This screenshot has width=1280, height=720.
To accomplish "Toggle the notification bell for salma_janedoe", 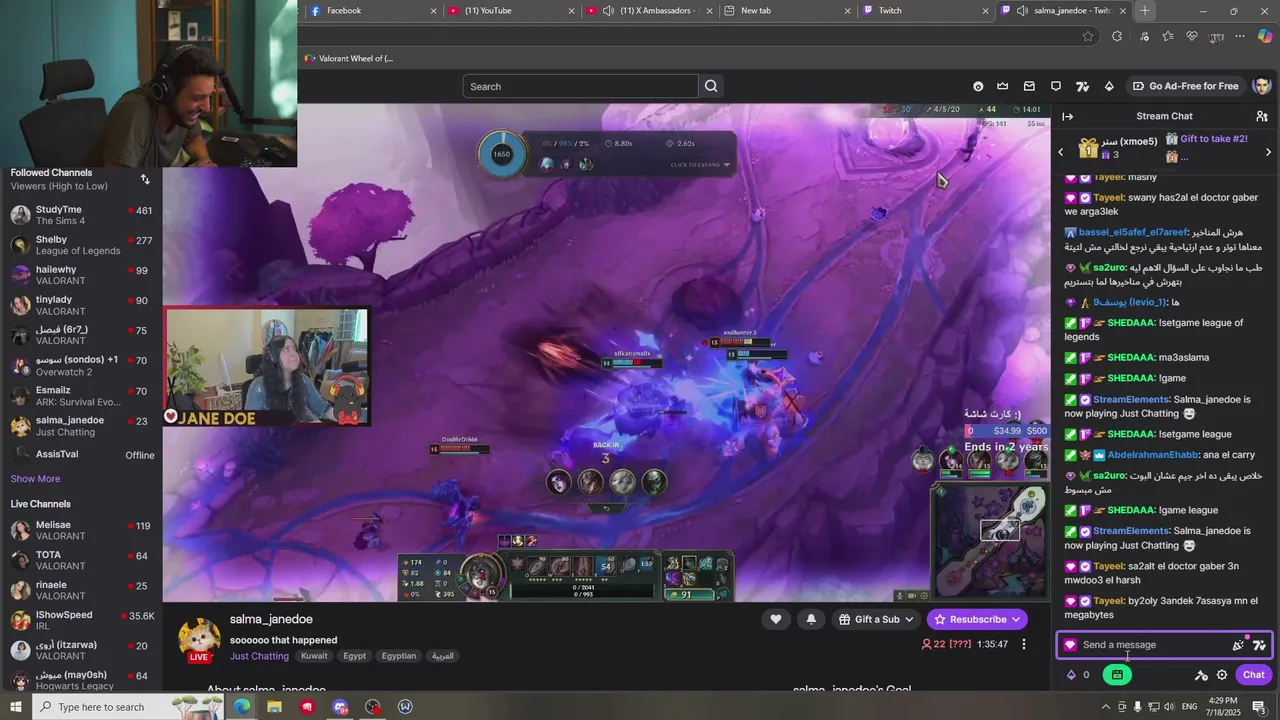I will point(811,619).
